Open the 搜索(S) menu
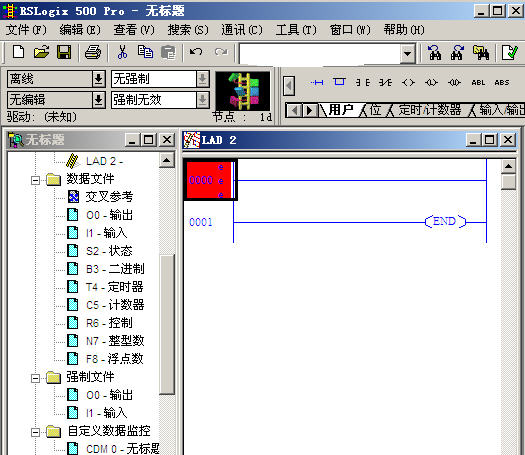The image size is (525, 455). [x=188, y=30]
